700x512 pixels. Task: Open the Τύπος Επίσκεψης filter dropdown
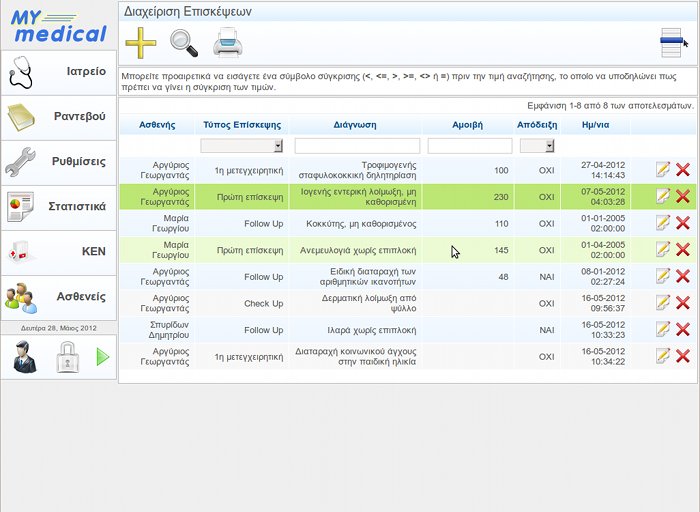pos(242,146)
